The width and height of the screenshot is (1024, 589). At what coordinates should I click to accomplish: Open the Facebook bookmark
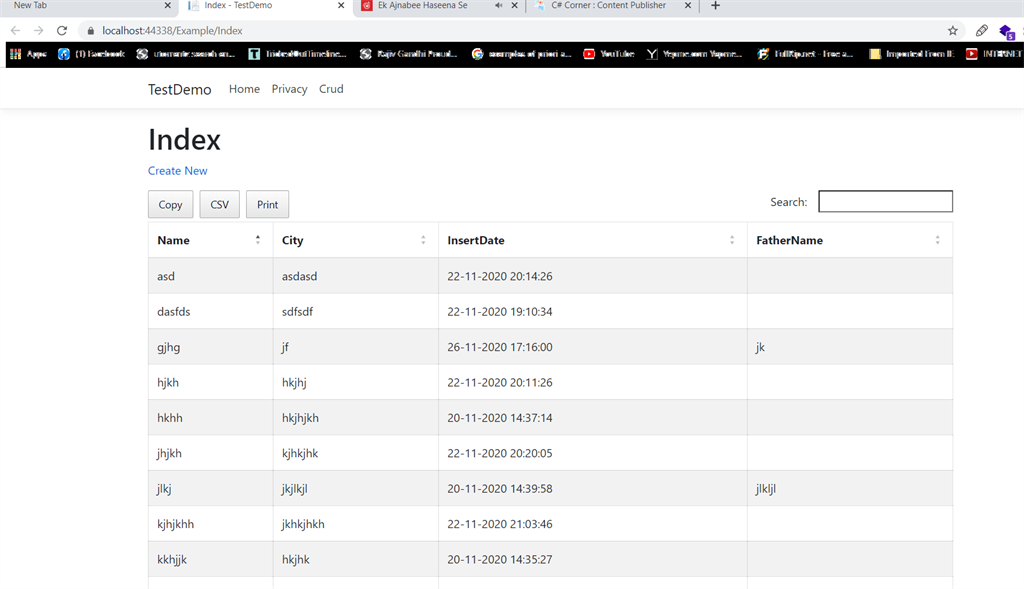click(91, 54)
